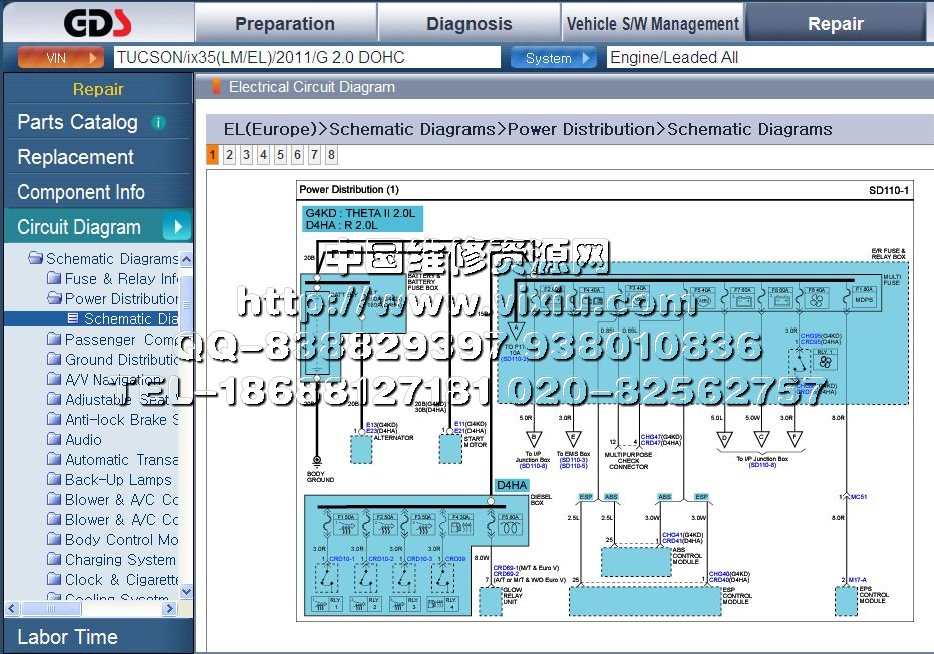Jump to diagram page 8
The width and height of the screenshot is (934, 654).
(331, 155)
